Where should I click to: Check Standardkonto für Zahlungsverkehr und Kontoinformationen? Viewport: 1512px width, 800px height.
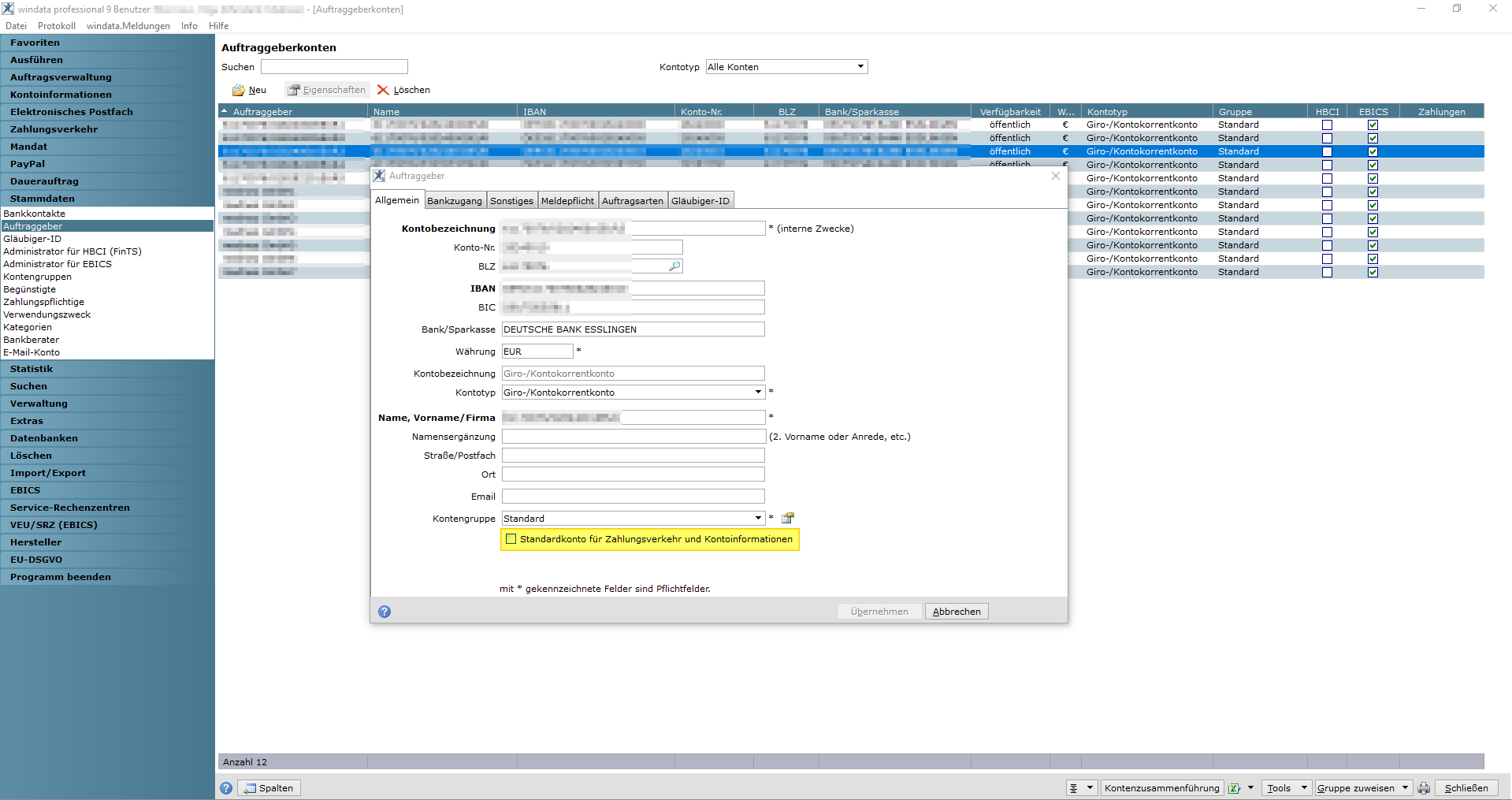tap(511, 539)
